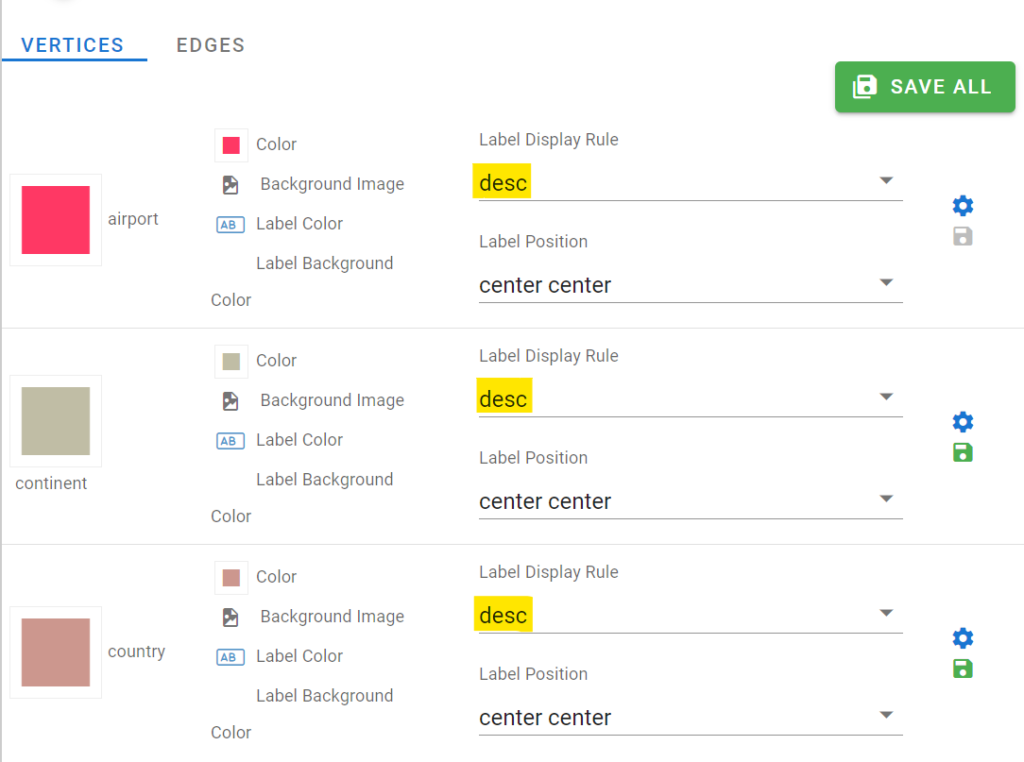Click save icon for country vertex
Screen dimensions: 1024x762
(x=962, y=669)
